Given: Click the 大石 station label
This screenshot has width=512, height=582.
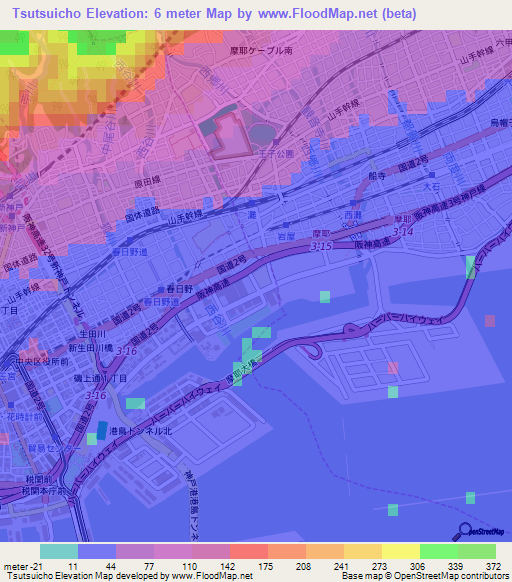Looking at the screenshot, I should (431, 186).
